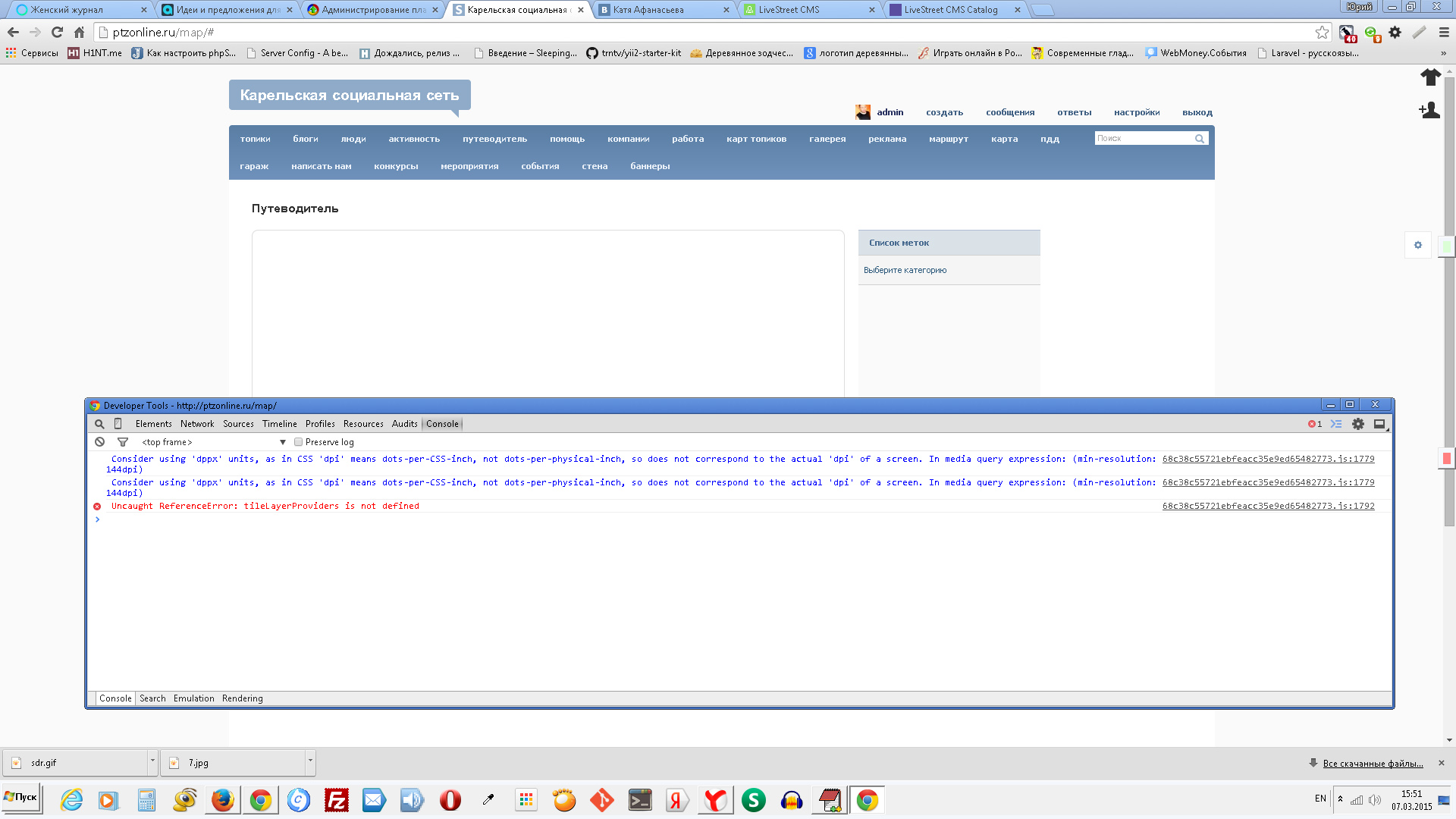The width and height of the screenshot is (1456, 819).
Task: Click the red swatch on the right edge
Action: (x=1447, y=458)
